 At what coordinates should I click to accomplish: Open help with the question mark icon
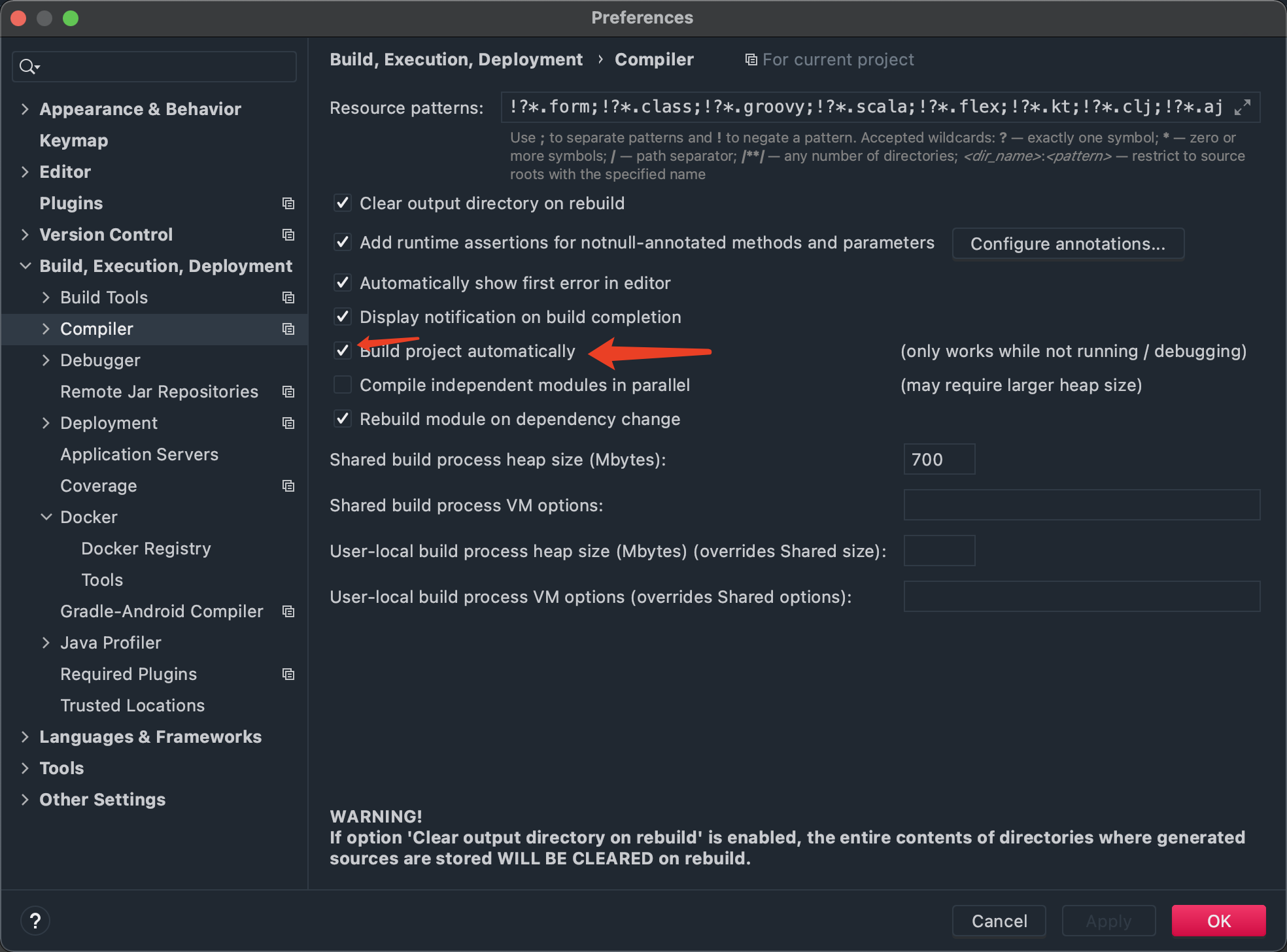(35, 921)
